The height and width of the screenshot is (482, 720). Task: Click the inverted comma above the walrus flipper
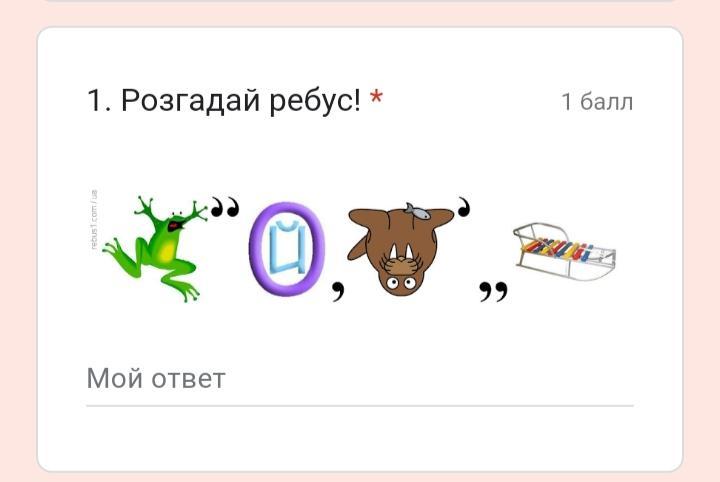pos(464,207)
